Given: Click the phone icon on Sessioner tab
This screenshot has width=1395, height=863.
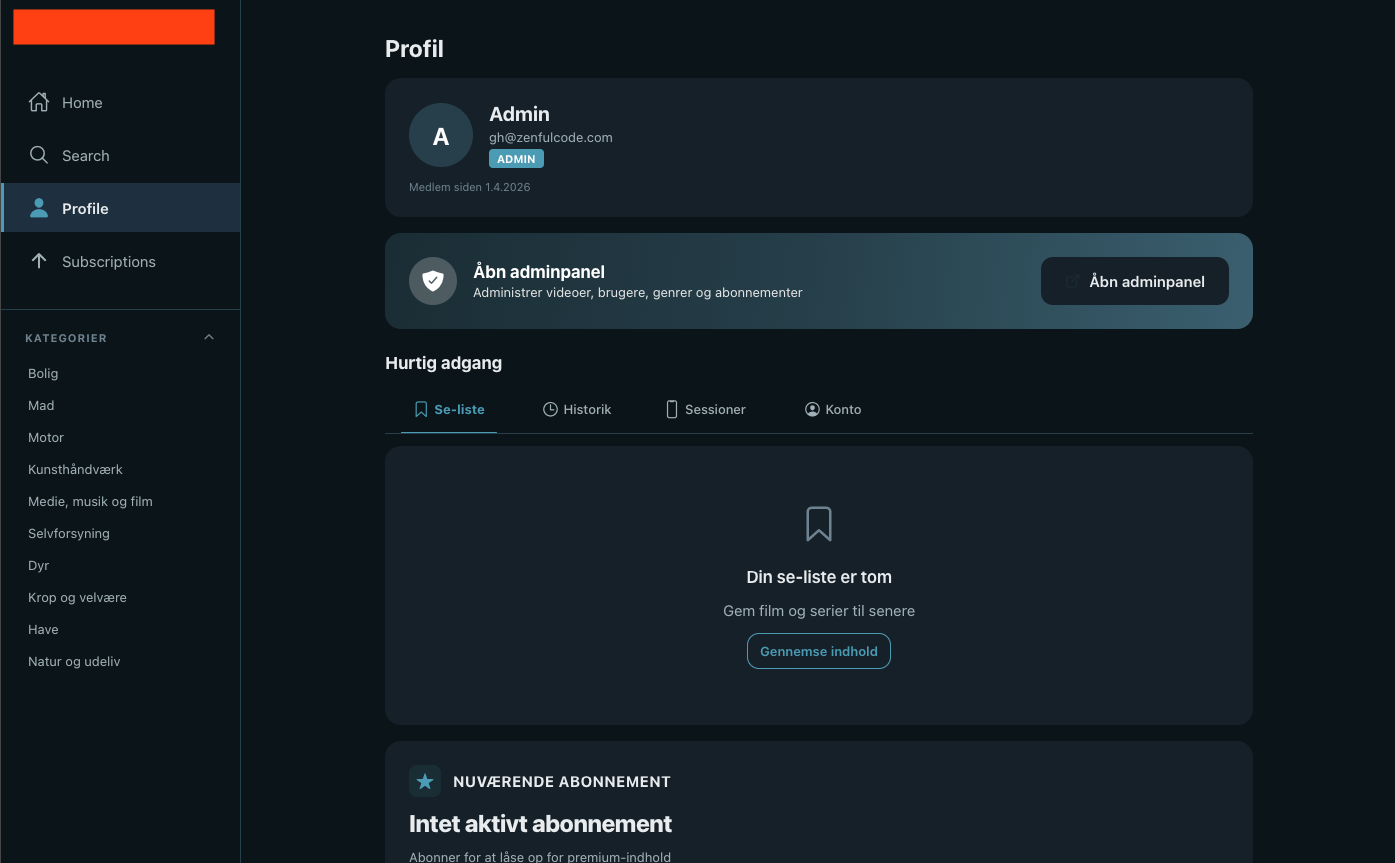Looking at the screenshot, I should 672,409.
